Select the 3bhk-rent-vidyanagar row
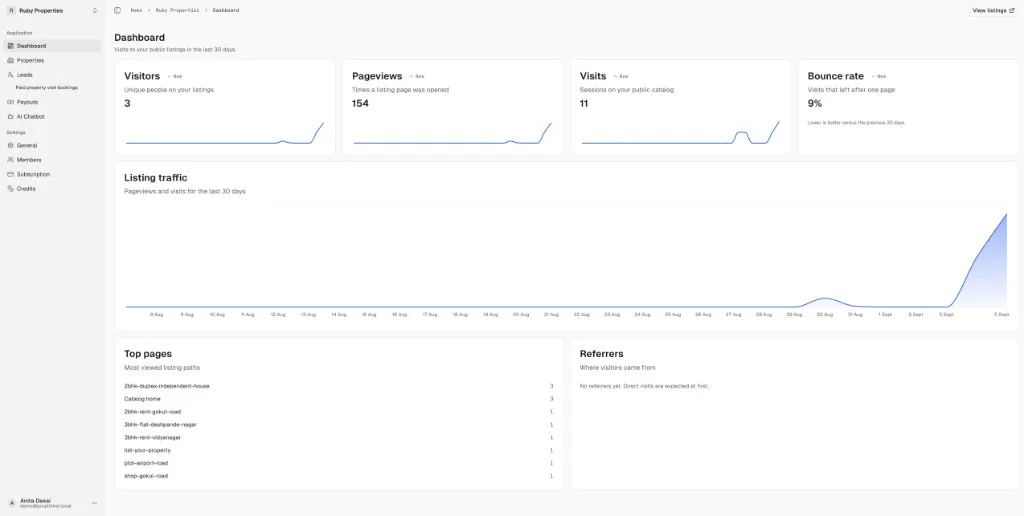This screenshot has height=516, width=1024. pyautogui.click(x=338, y=437)
